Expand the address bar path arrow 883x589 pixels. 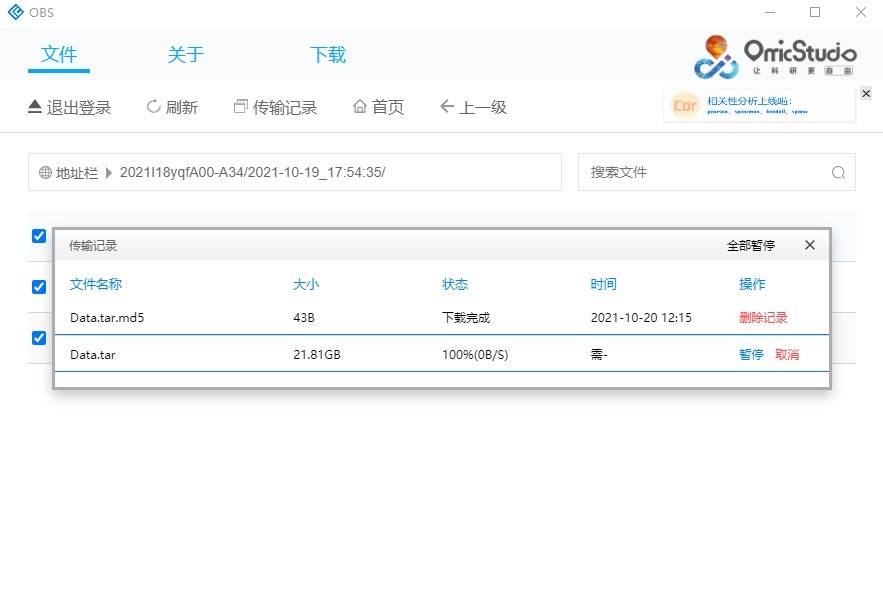(109, 173)
